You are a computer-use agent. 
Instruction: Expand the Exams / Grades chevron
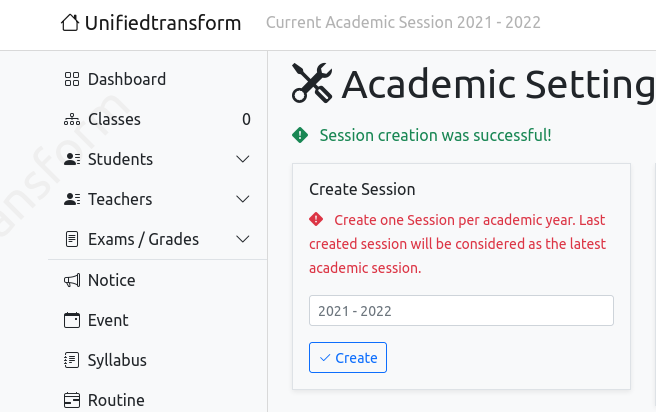[242, 240]
